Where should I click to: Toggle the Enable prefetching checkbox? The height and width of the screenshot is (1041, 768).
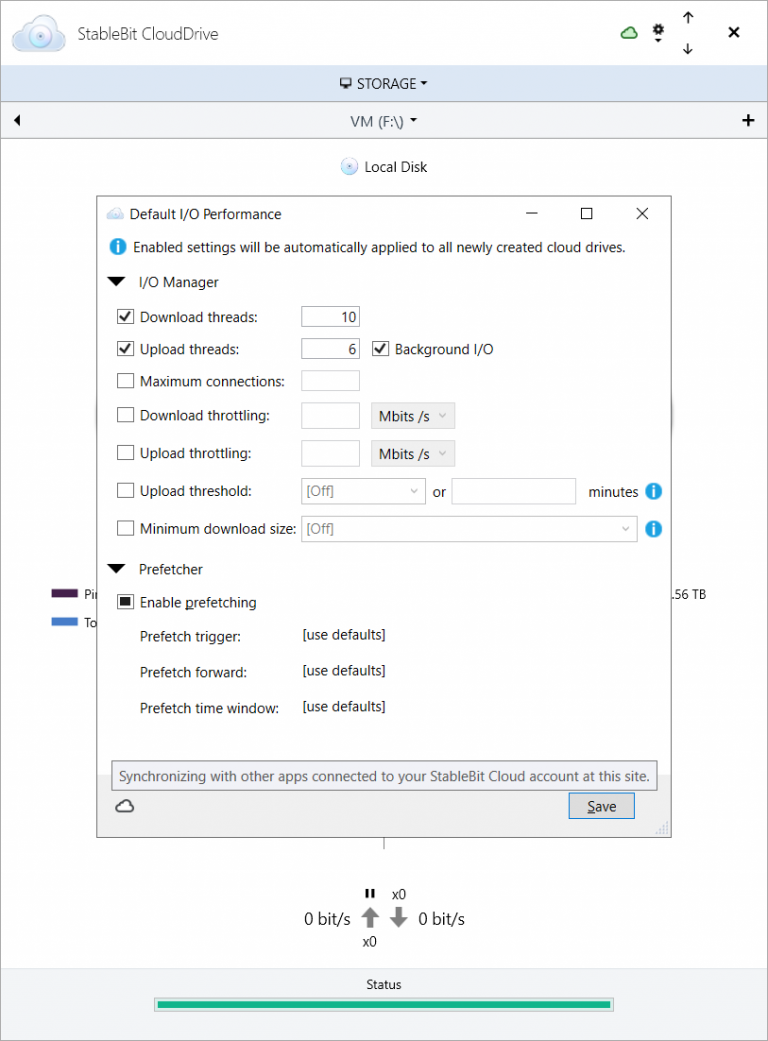click(126, 602)
